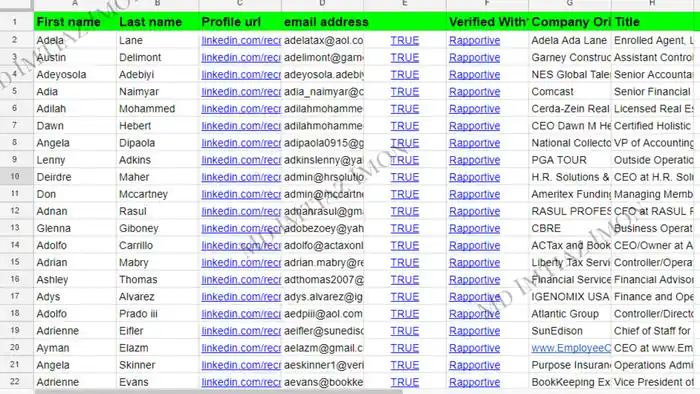
Task: Select cell containing Naimyar
Action: (158, 91)
